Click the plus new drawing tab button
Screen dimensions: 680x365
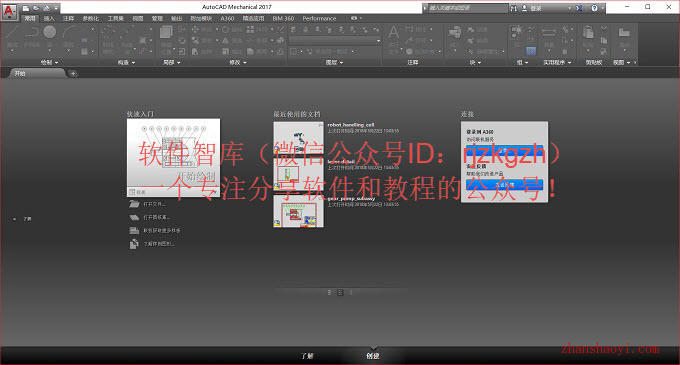click(x=73, y=73)
